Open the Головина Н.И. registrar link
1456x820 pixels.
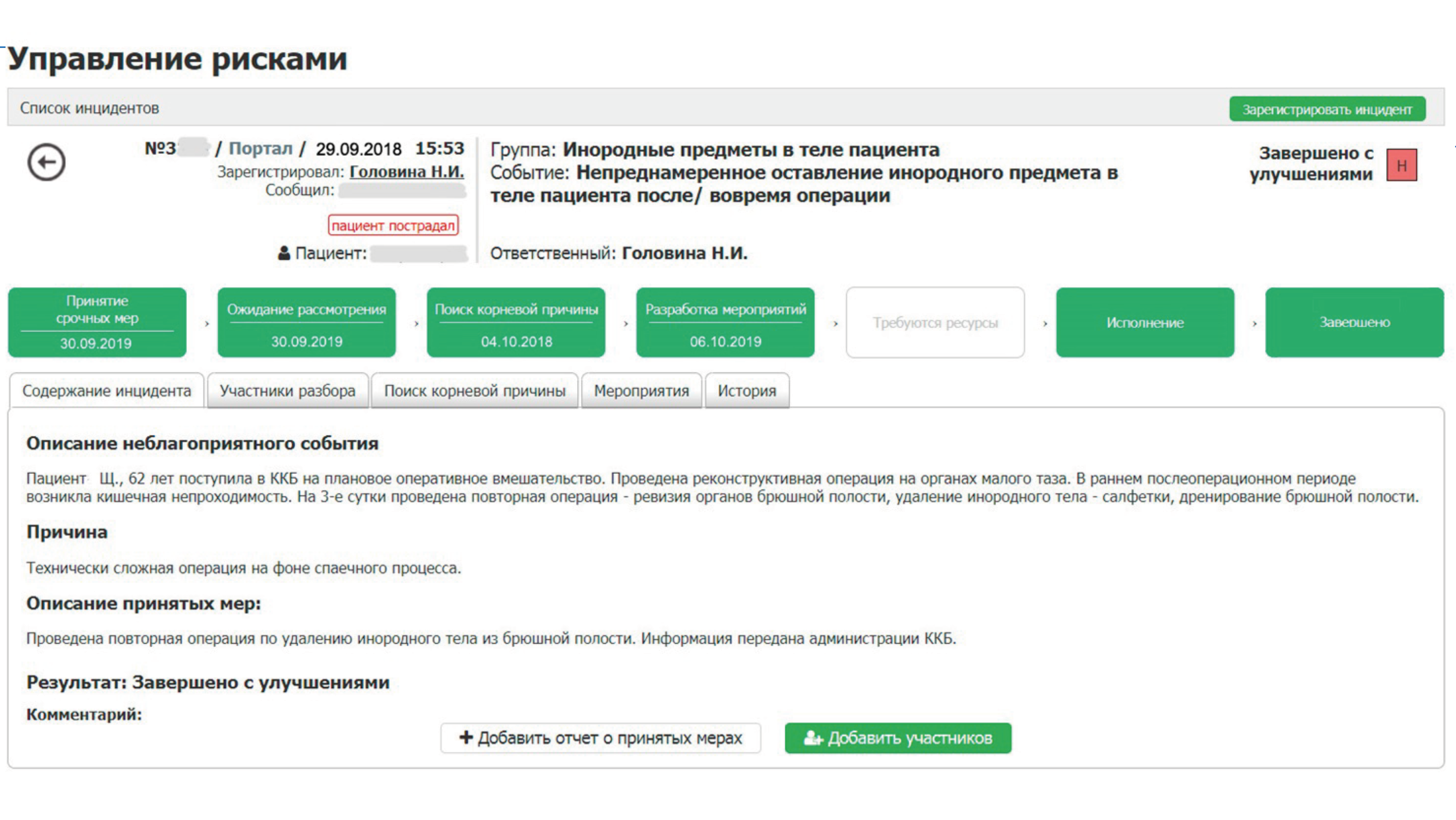coord(406,172)
